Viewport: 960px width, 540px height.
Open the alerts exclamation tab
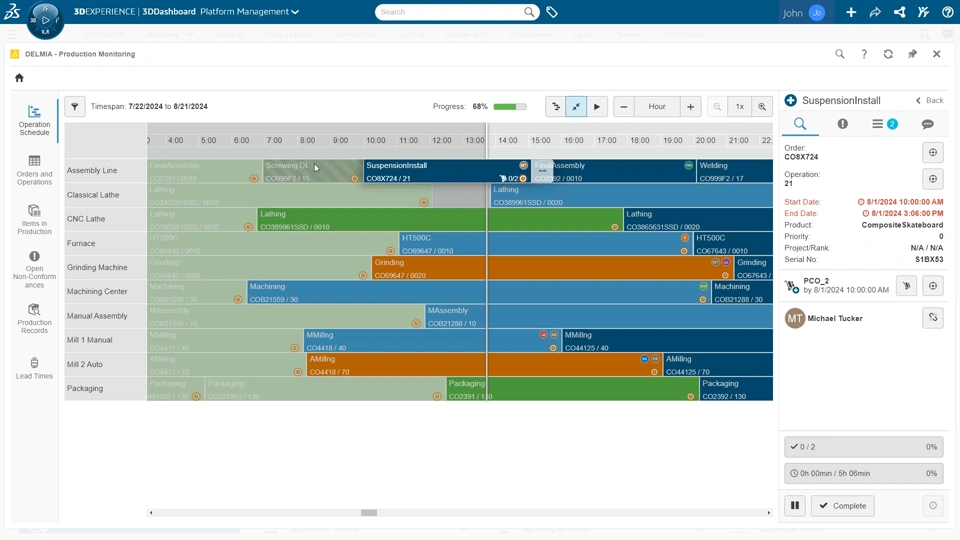pyautogui.click(x=842, y=124)
